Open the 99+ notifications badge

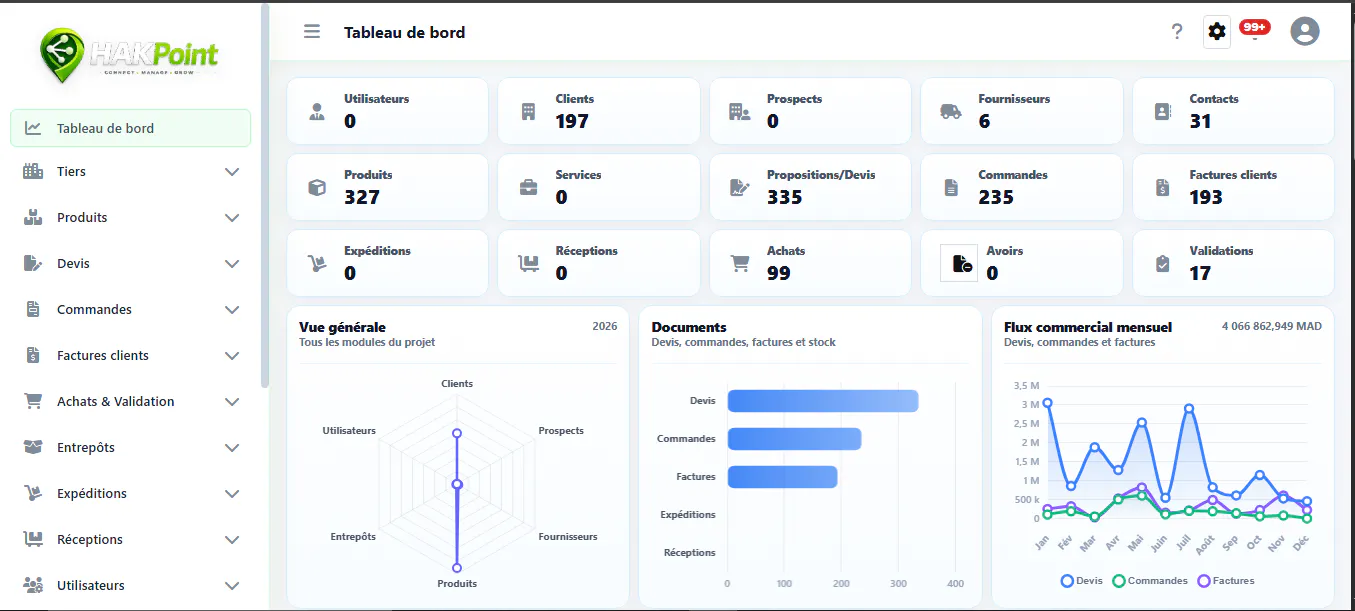click(1254, 28)
